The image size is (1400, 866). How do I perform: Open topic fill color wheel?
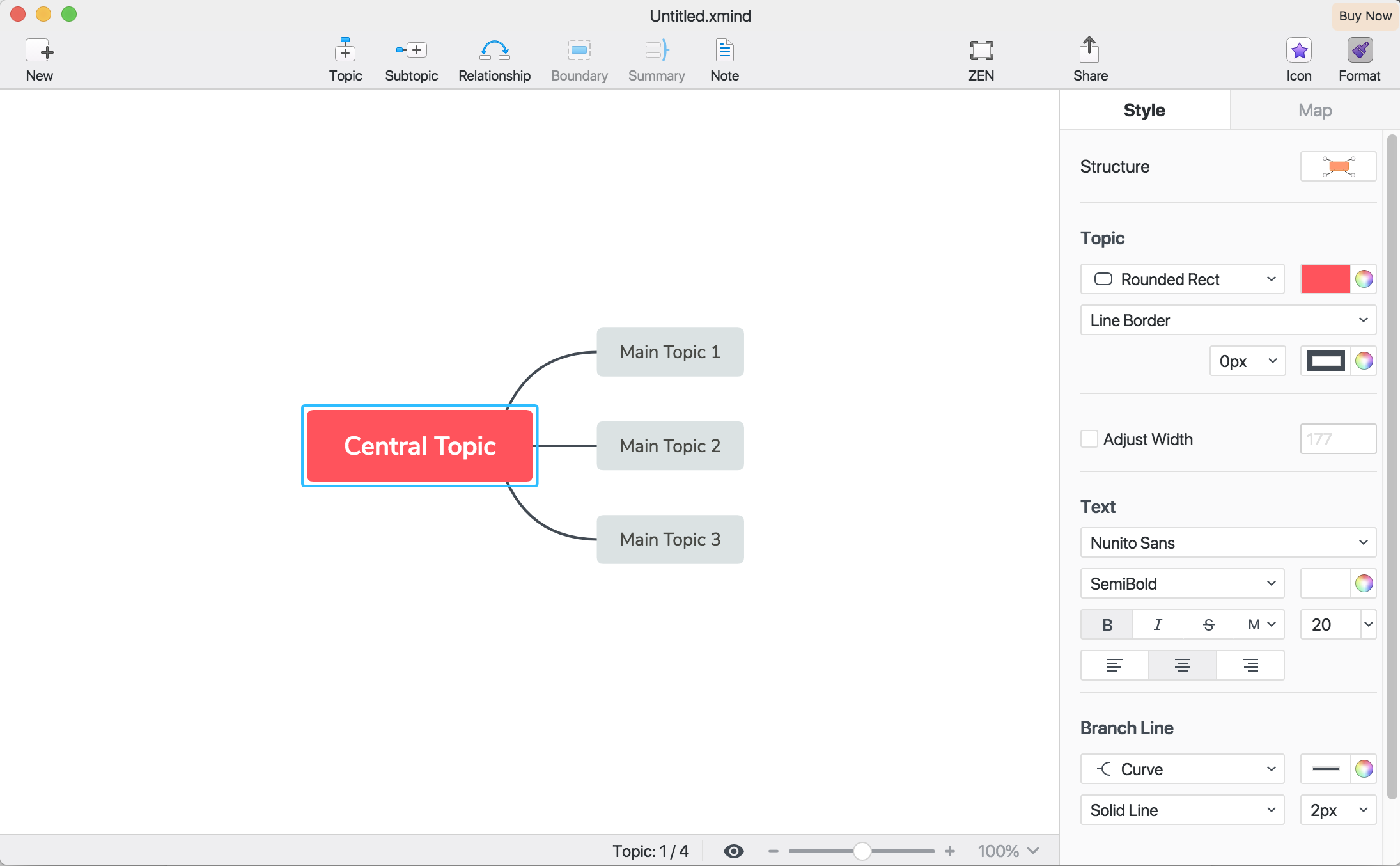click(x=1364, y=279)
